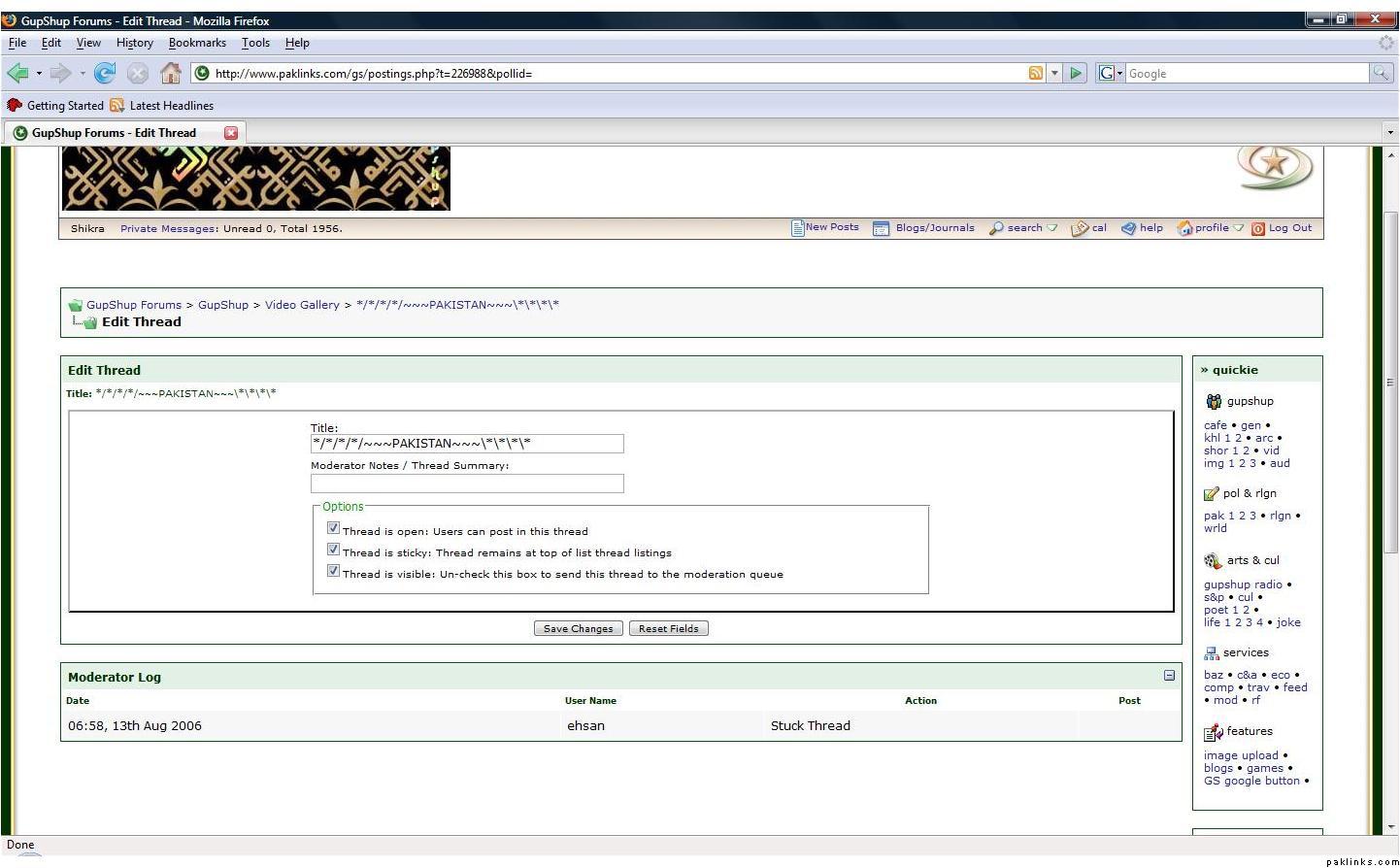Click the Back arrow navigation icon
Screen dimensions: 1400x868
17,73
